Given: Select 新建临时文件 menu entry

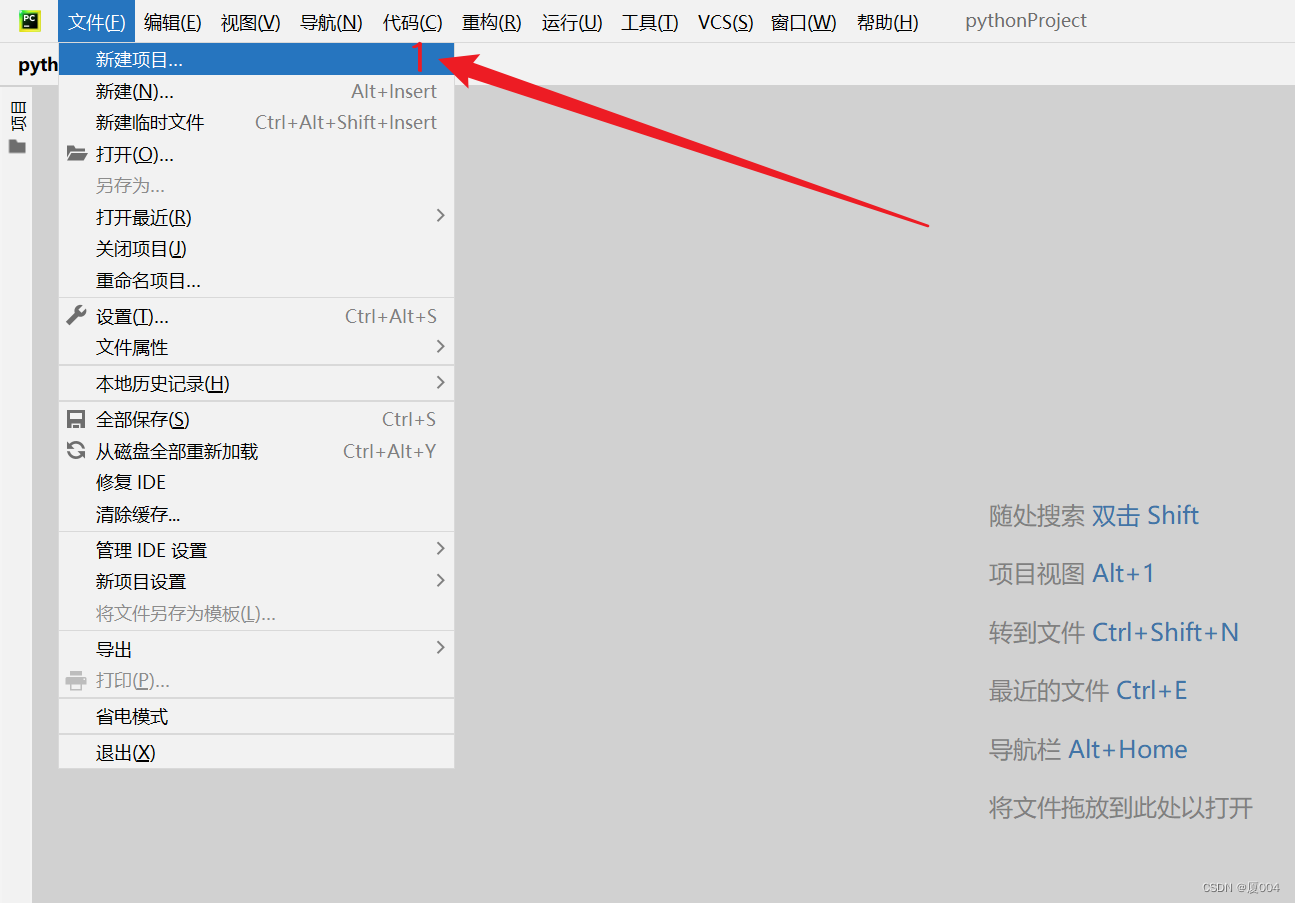Looking at the screenshot, I should [x=256, y=122].
